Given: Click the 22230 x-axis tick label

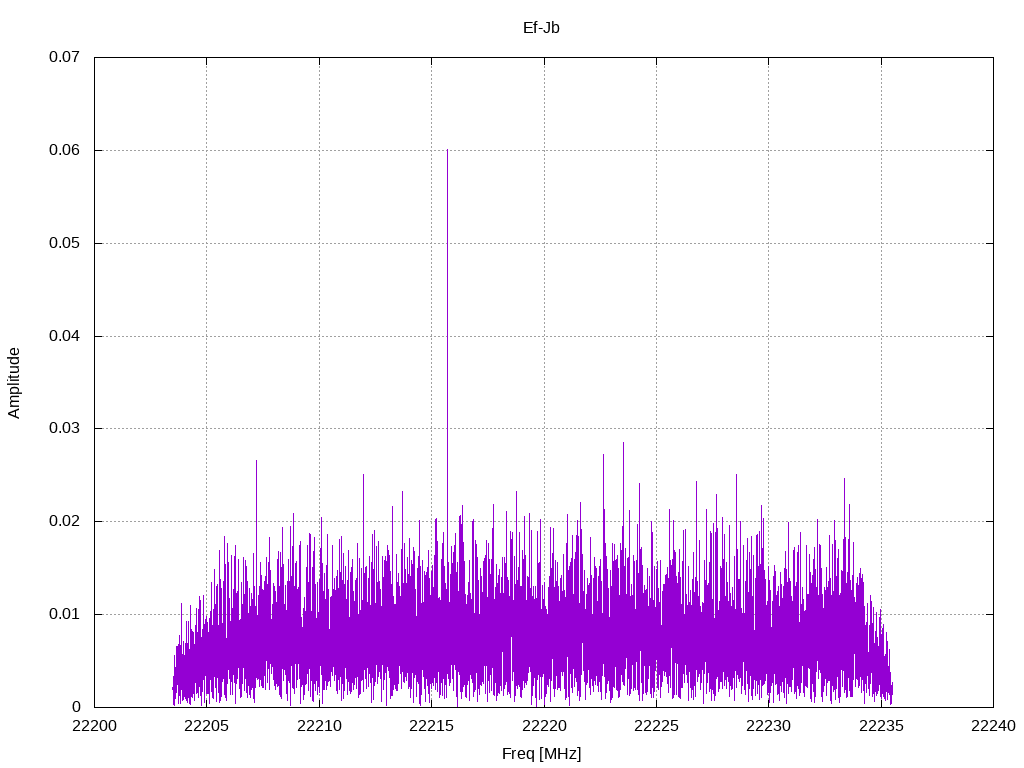Looking at the screenshot, I should (x=769, y=726).
